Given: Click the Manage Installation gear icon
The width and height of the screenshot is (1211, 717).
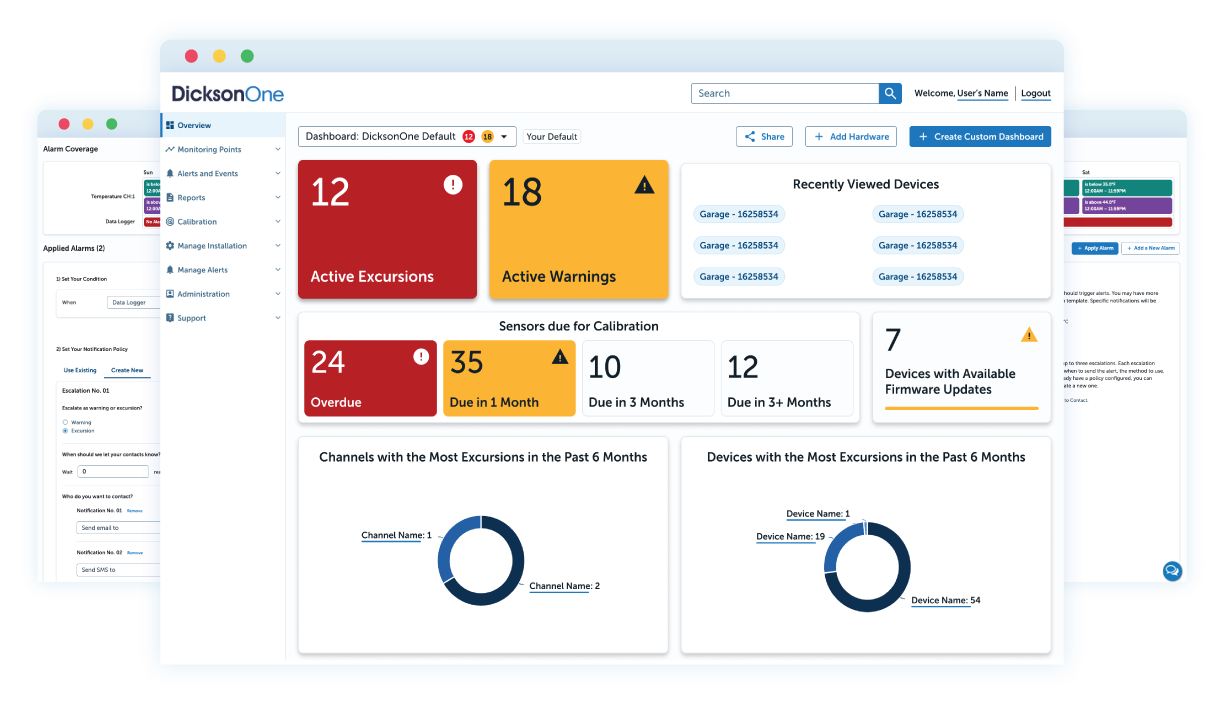Looking at the screenshot, I should pos(170,246).
